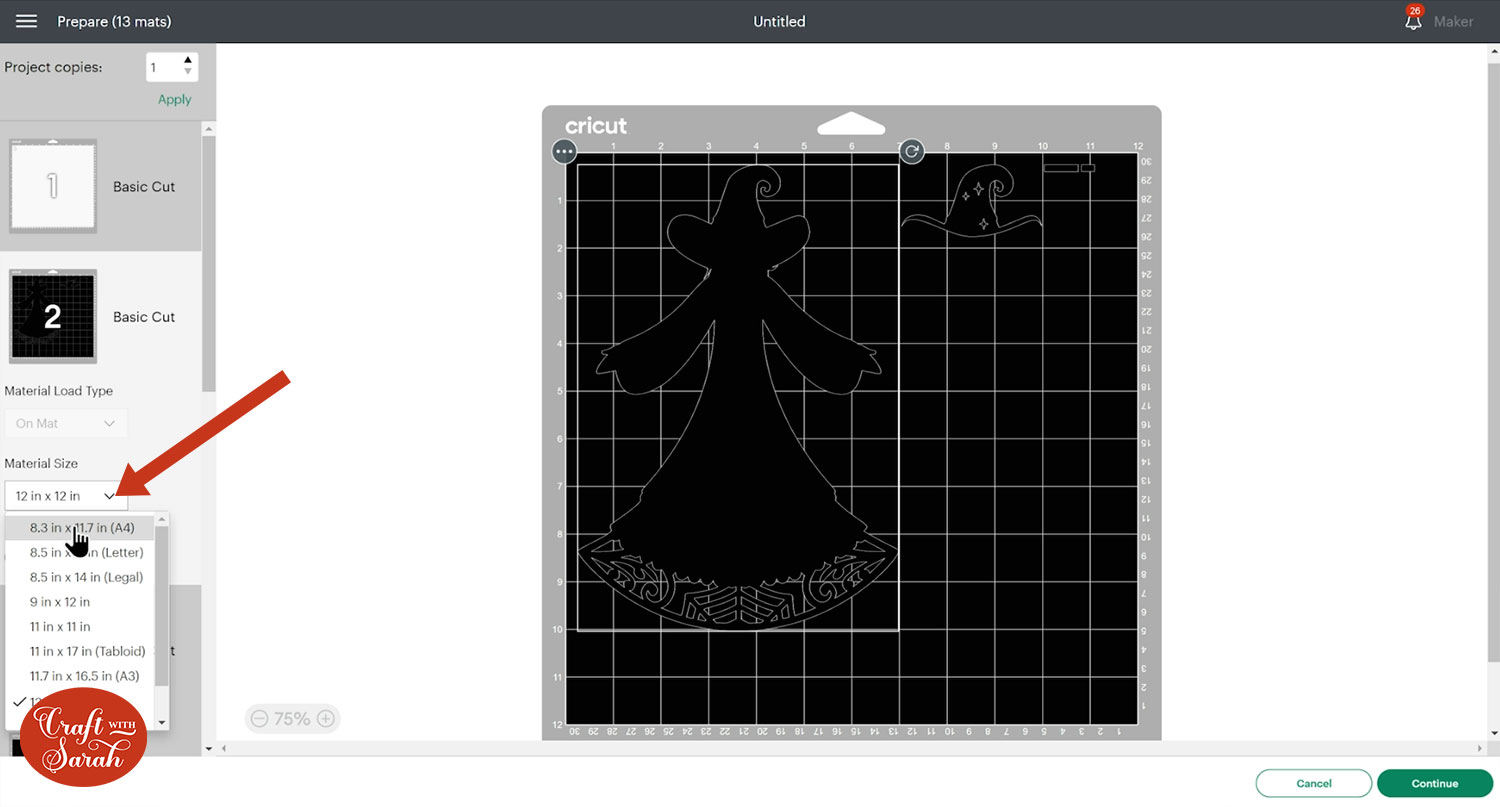Choose 8.3 in x 11.7 in (A4)

pos(82,528)
